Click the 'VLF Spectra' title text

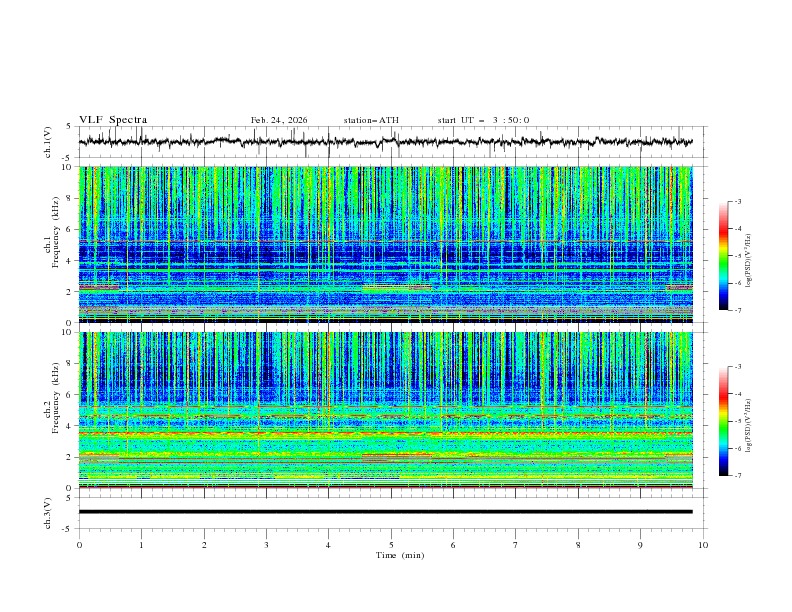click(113, 120)
